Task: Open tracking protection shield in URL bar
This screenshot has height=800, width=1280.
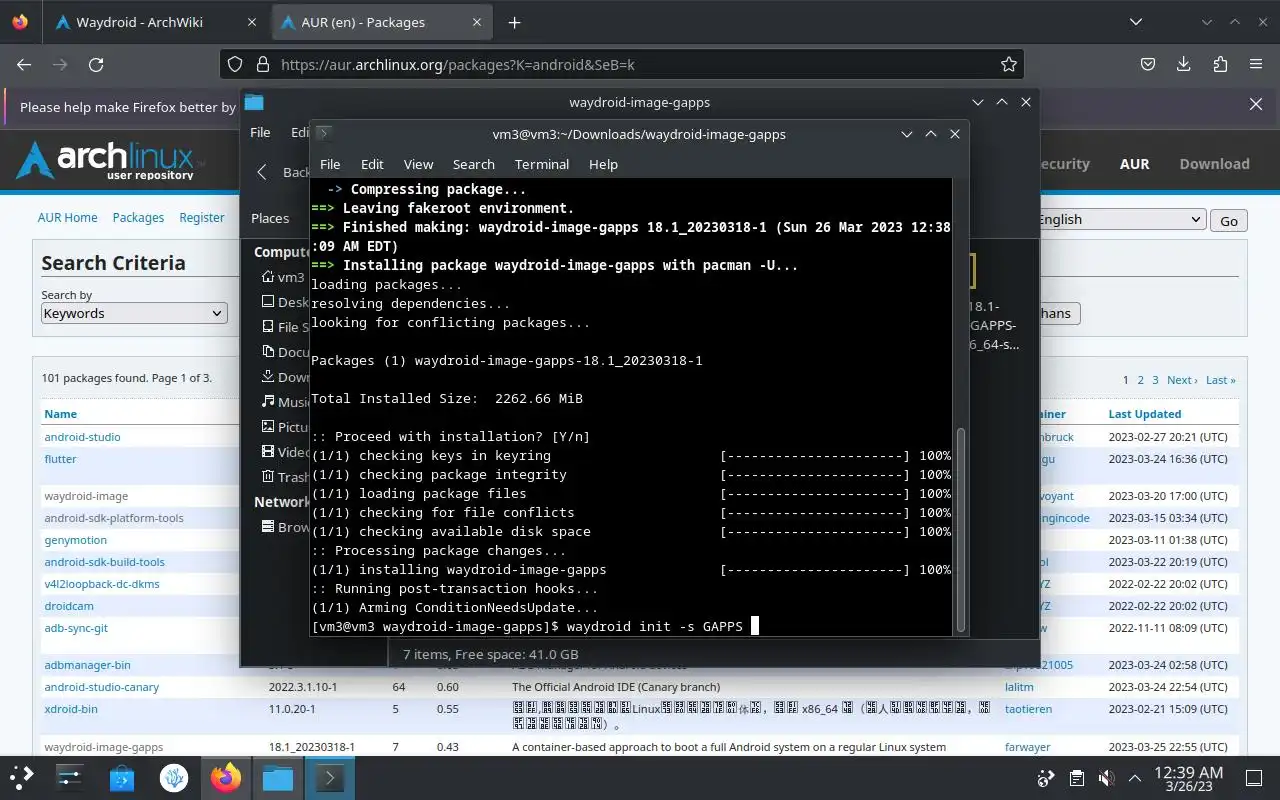Action: [x=235, y=64]
